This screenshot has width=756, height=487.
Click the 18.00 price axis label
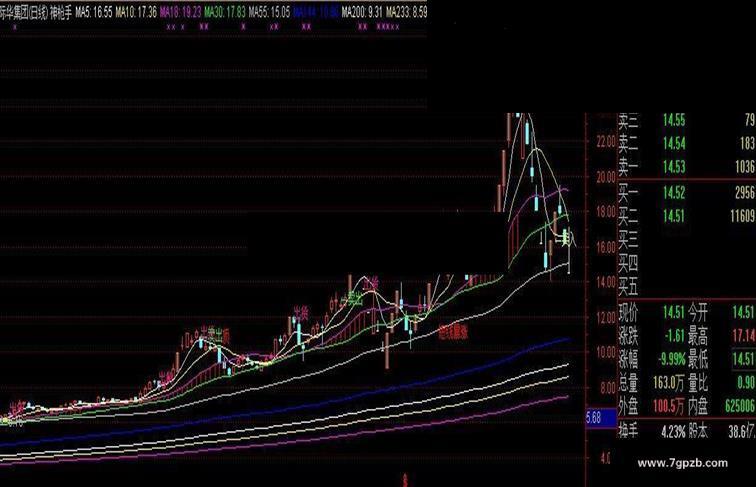[606, 212]
